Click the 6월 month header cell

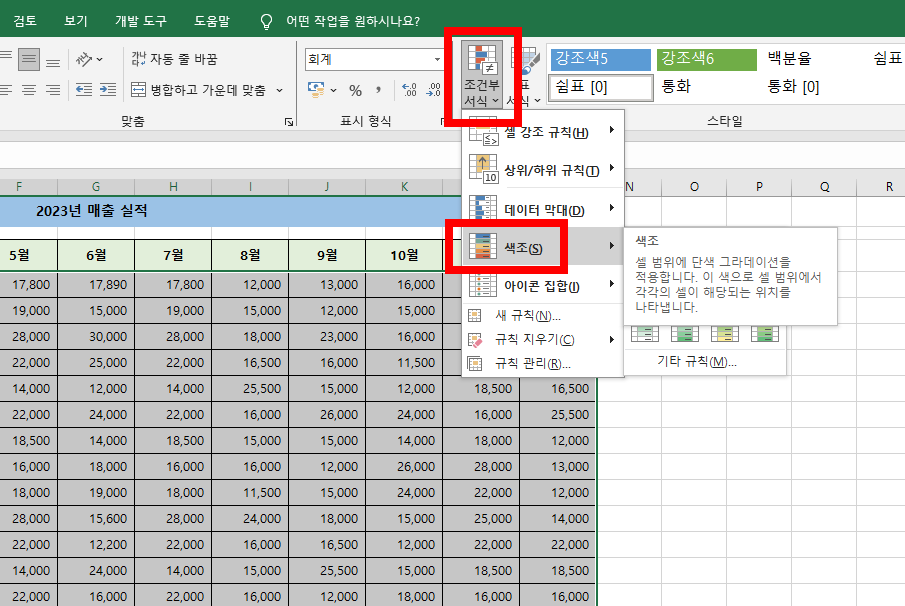[96, 255]
